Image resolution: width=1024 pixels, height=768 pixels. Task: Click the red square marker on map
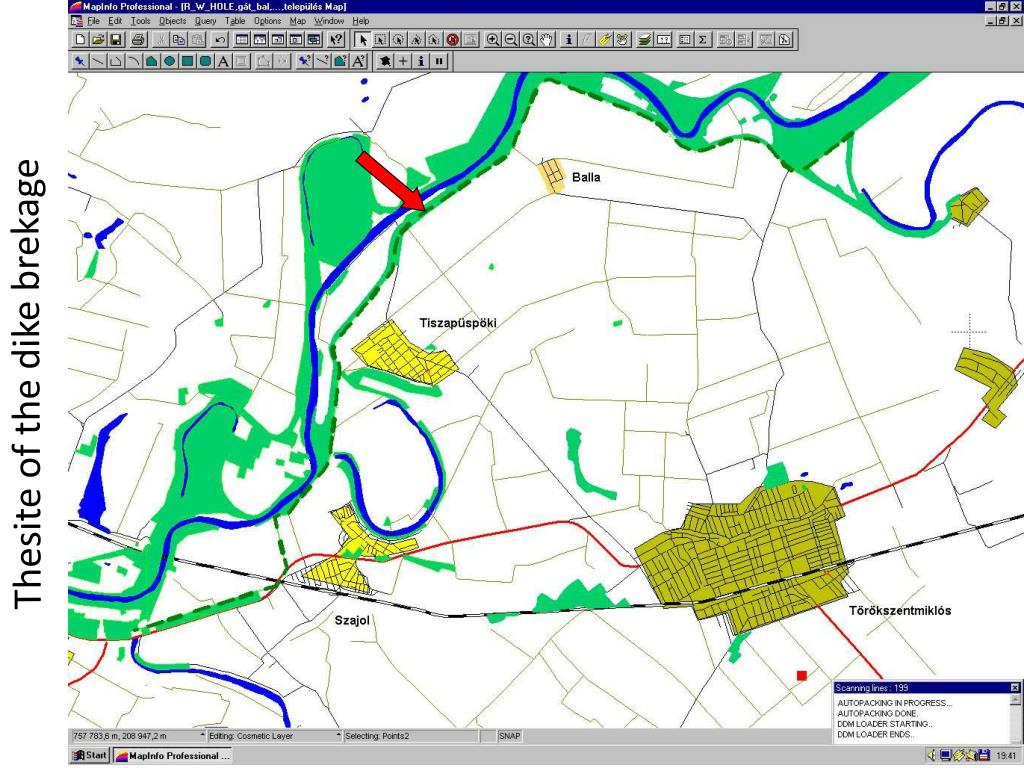tap(801, 675)
